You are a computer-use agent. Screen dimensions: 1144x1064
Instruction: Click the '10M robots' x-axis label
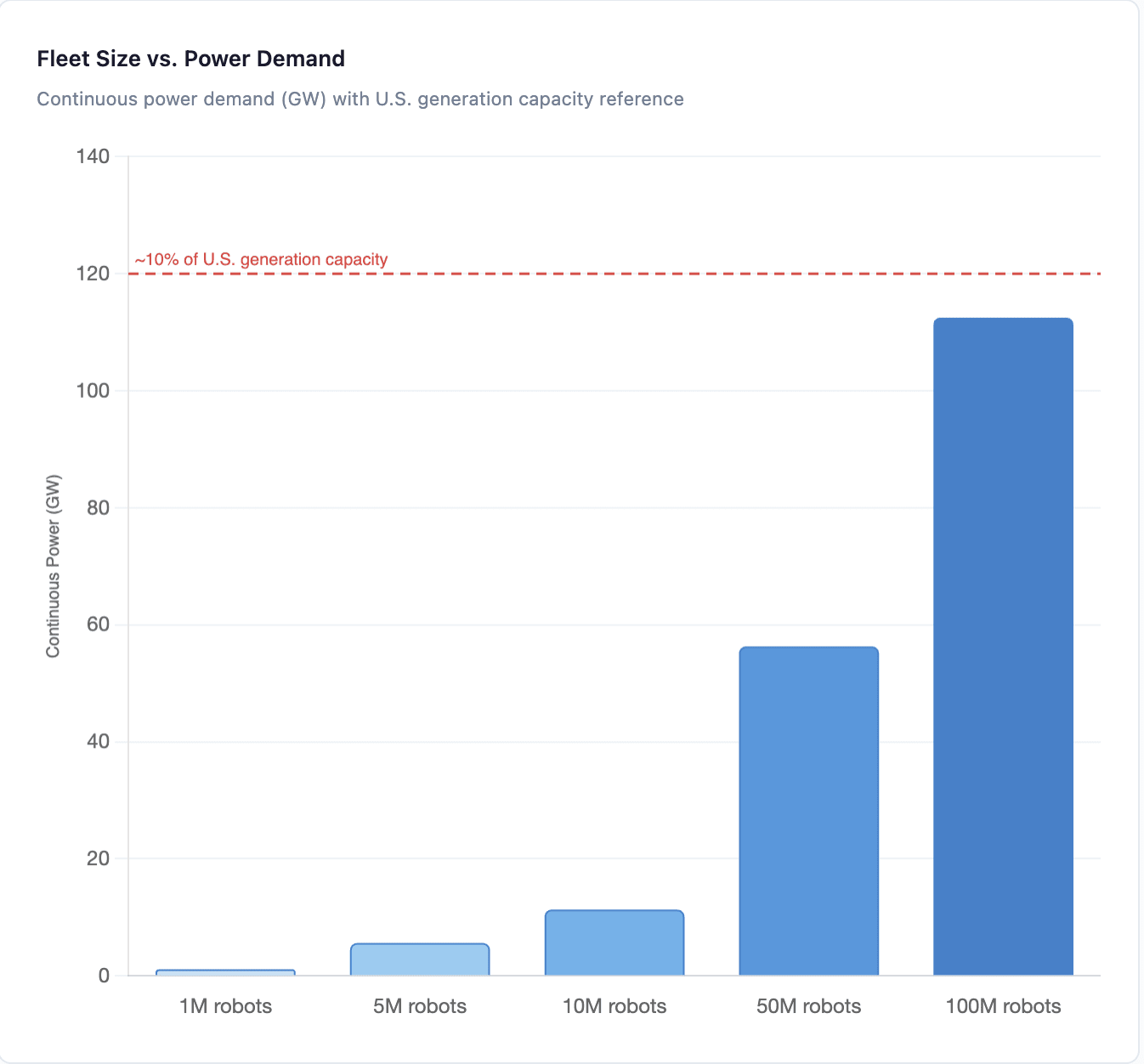(614, 1006)
